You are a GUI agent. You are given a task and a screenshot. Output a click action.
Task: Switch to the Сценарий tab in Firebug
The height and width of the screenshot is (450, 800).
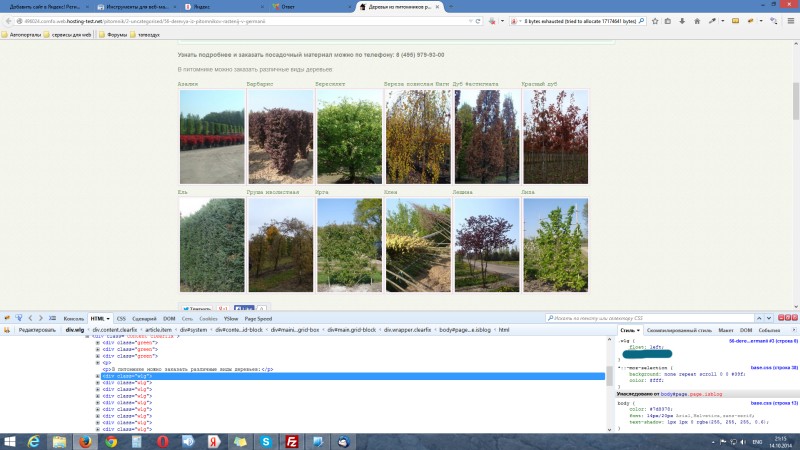pyautogui.click(x=144, y=318)
